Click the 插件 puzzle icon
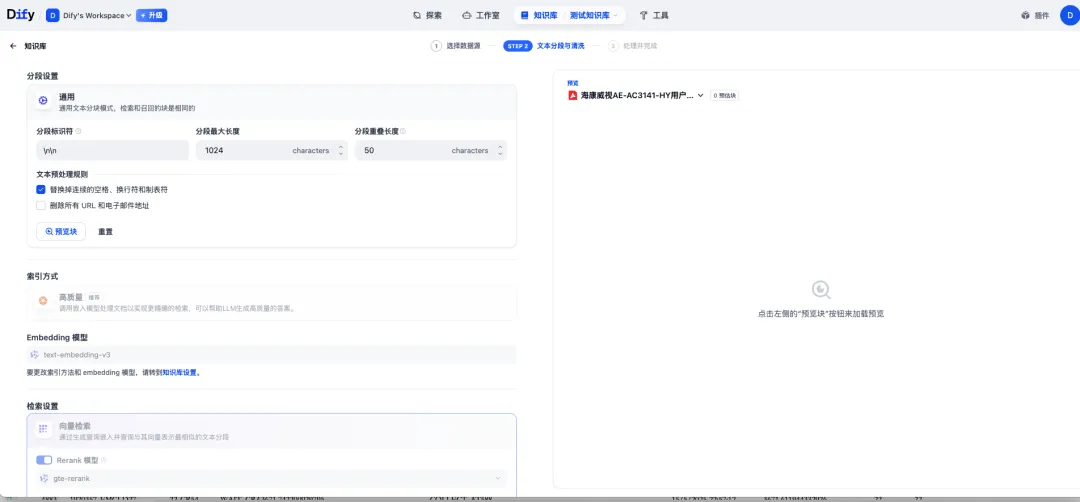Screen dimensions: 1080x502 (1025, 15)
